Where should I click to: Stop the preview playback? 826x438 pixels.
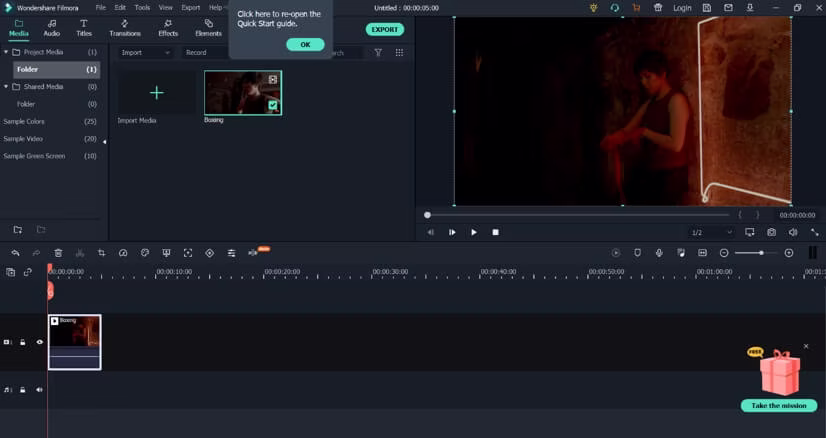[495, 232]
